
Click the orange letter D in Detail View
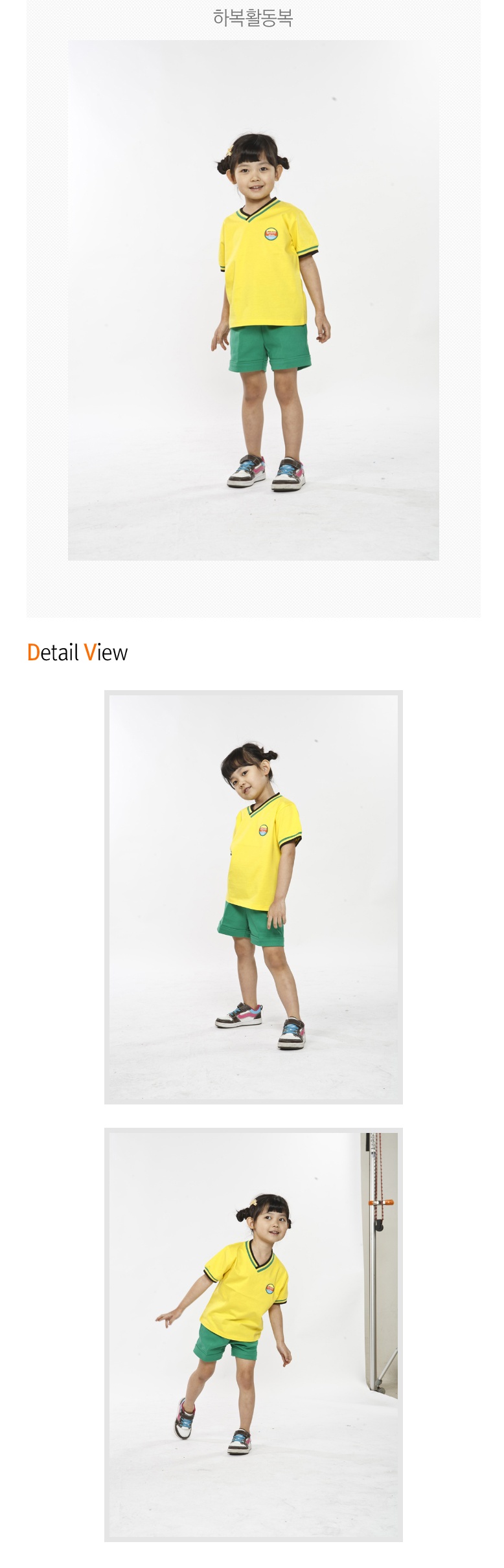[34, 653]
